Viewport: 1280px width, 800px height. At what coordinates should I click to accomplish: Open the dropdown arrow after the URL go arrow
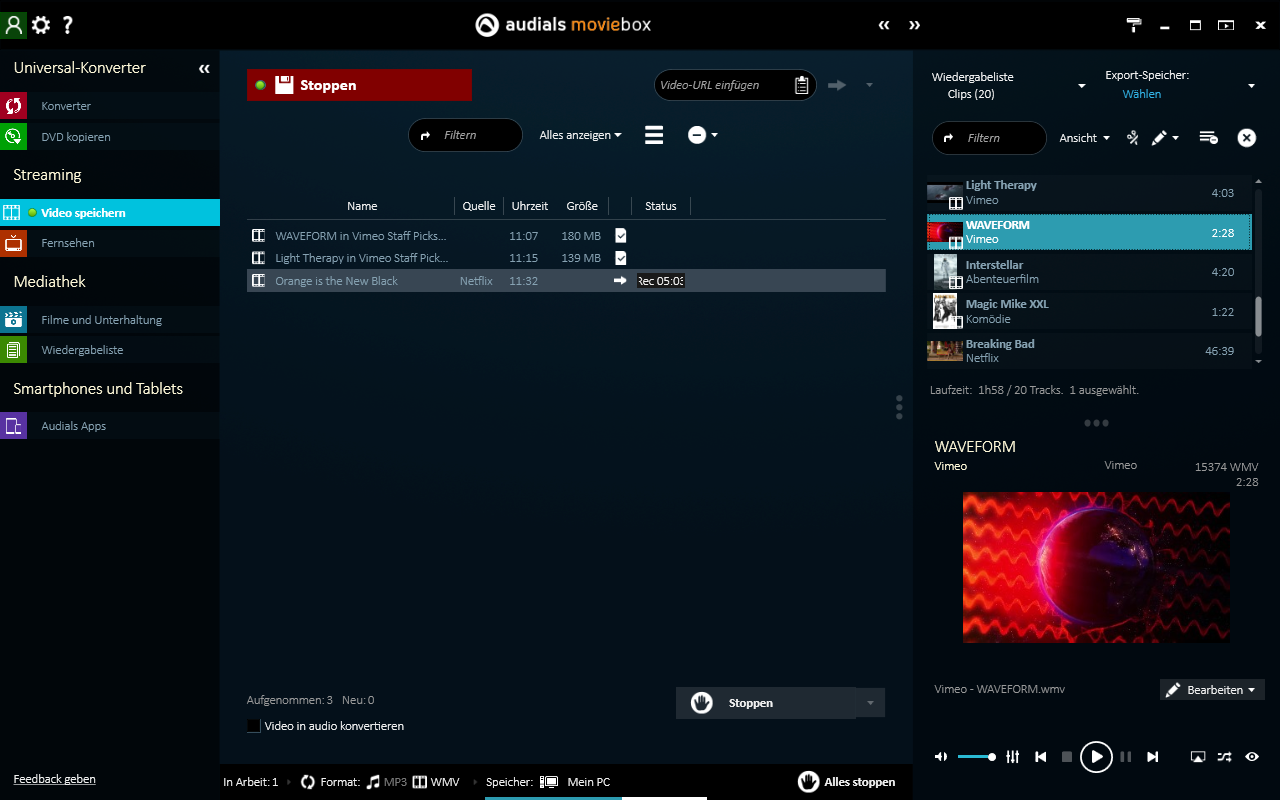coord(869,85)
